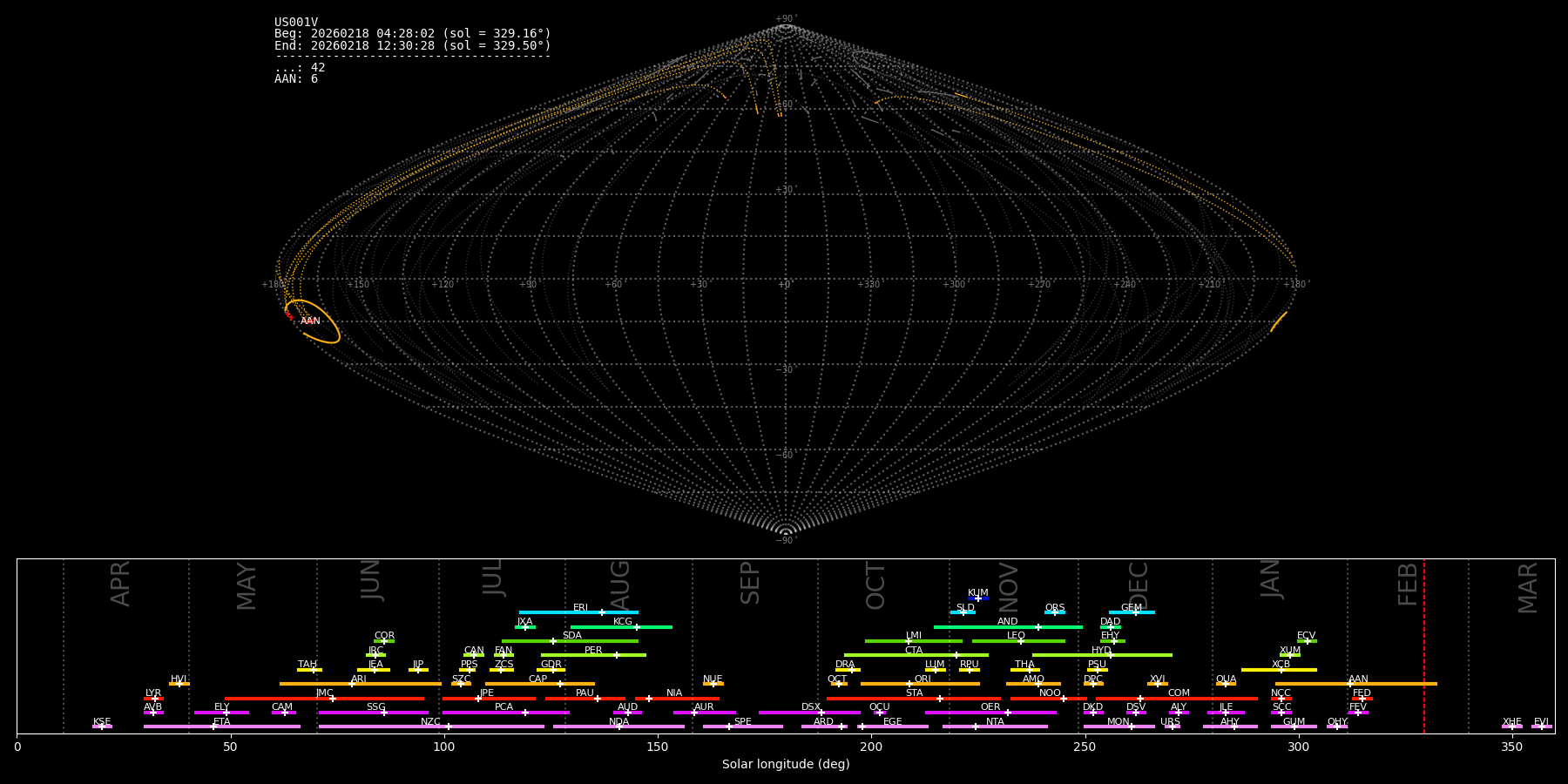This screenshot has height=784, width=1568.
Task: Click the −30 latitude label on sky map
Action: (785, 370)
